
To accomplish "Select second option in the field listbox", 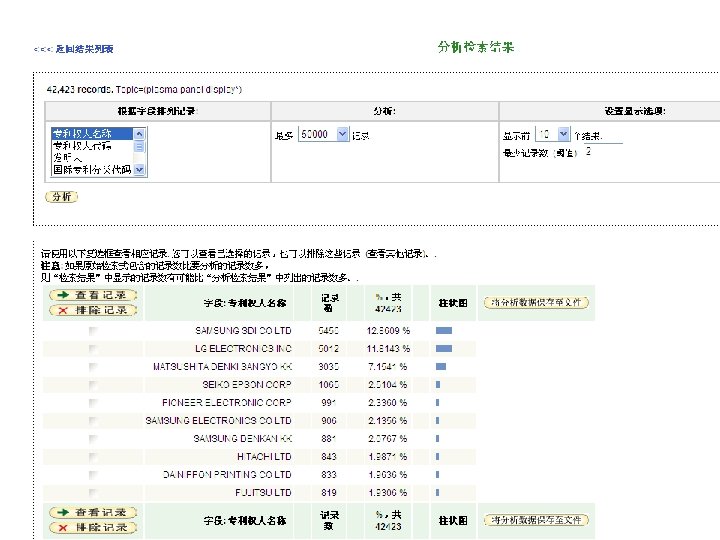I will [92, 146].
